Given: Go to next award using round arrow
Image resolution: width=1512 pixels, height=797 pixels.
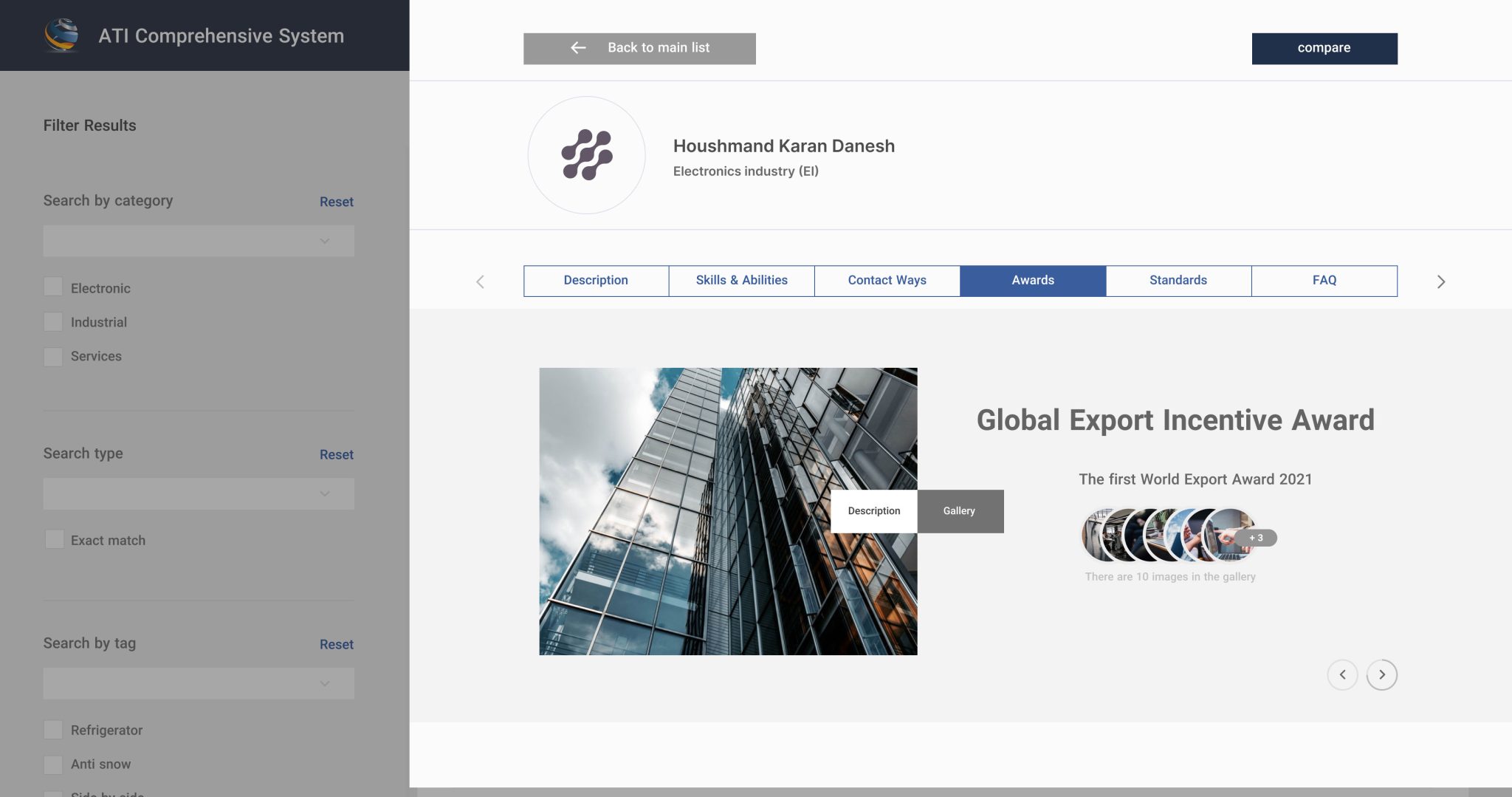Looking at the screenshot, I should click(x=1381, y=674).
